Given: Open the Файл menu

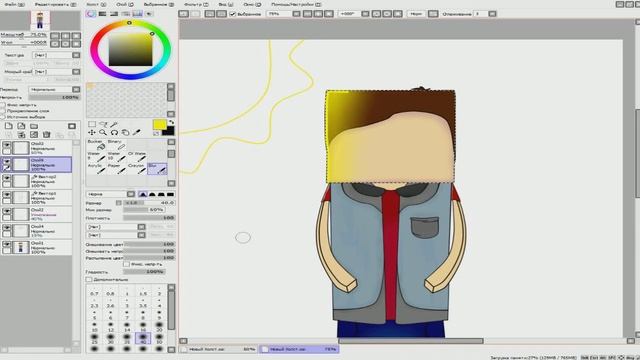Looking at the screenshot, I should [x=15, y=4].
